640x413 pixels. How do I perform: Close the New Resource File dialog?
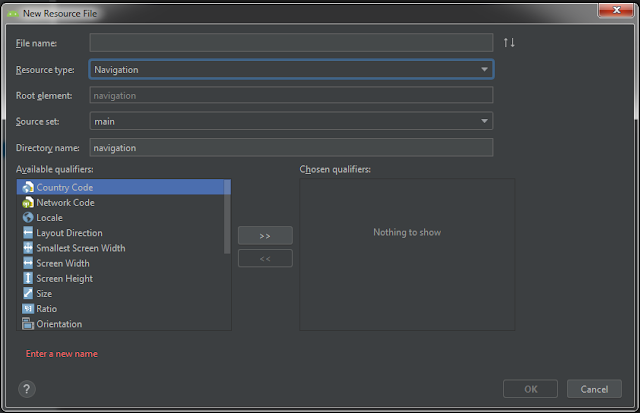coord(616,10)
